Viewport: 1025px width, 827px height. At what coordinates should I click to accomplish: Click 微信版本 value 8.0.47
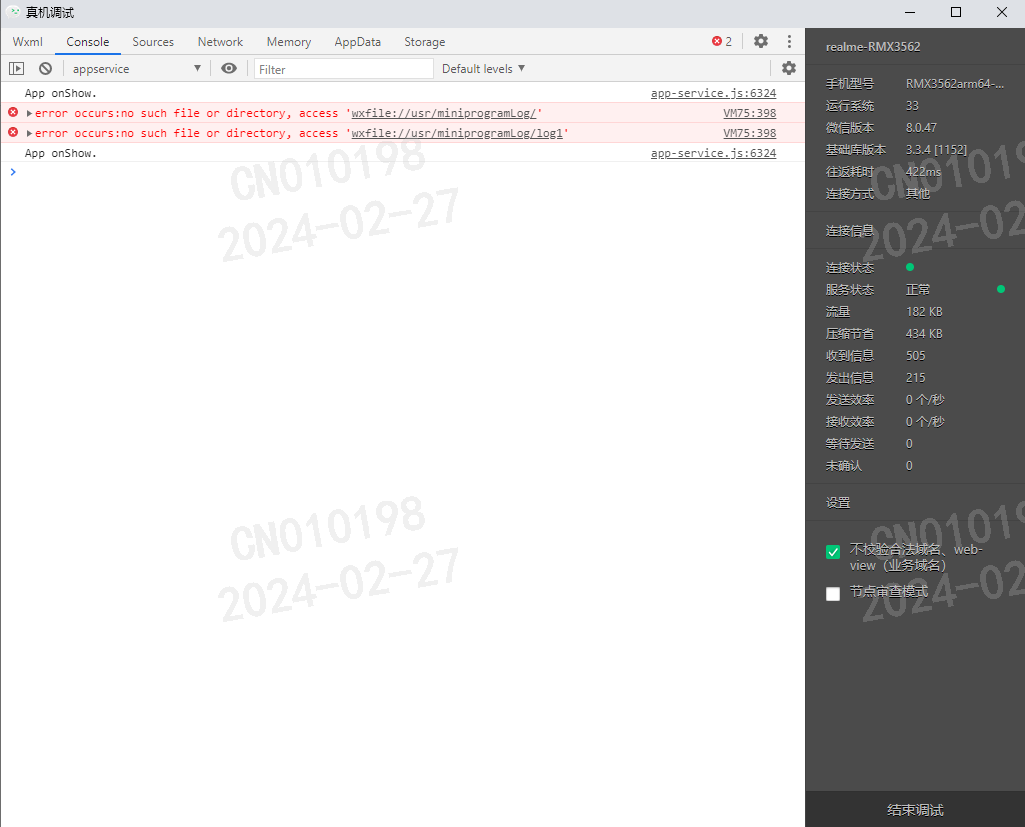(921, 127)
